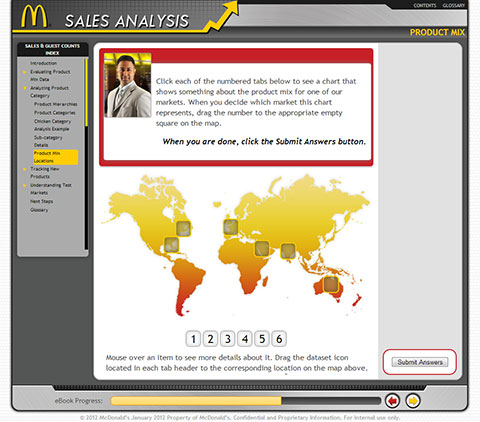Click the red back arrow button

point(392,401)
